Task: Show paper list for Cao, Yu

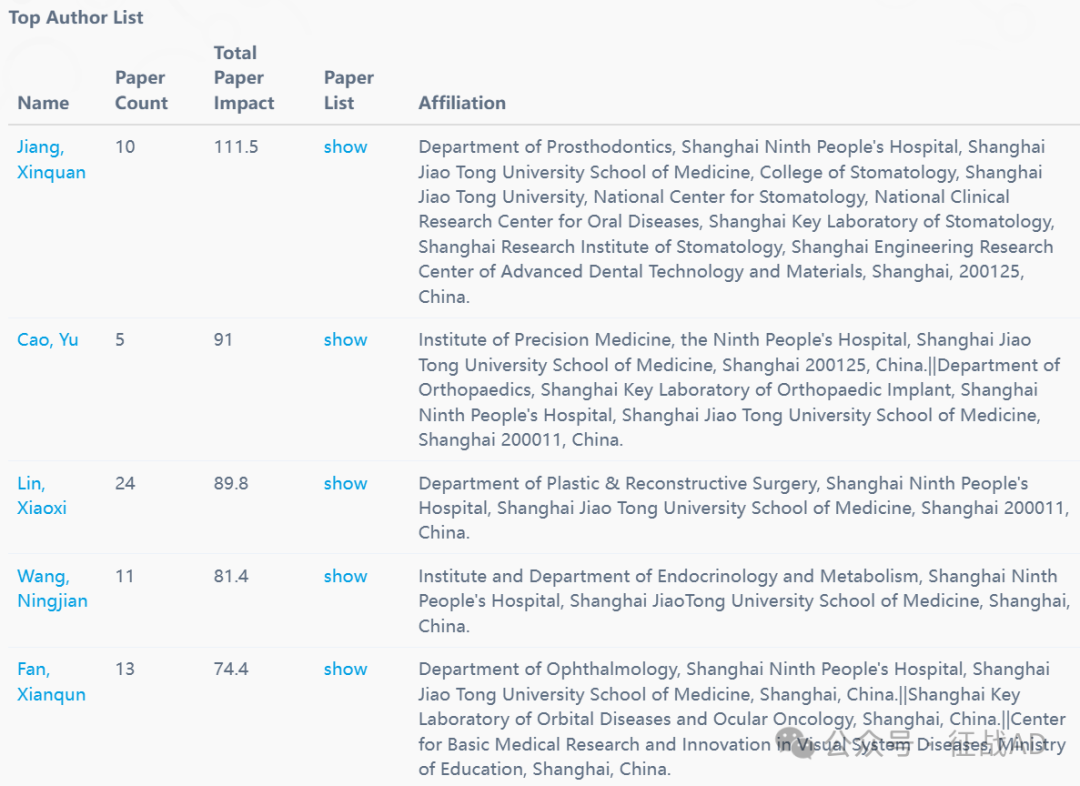Action: 345,340
